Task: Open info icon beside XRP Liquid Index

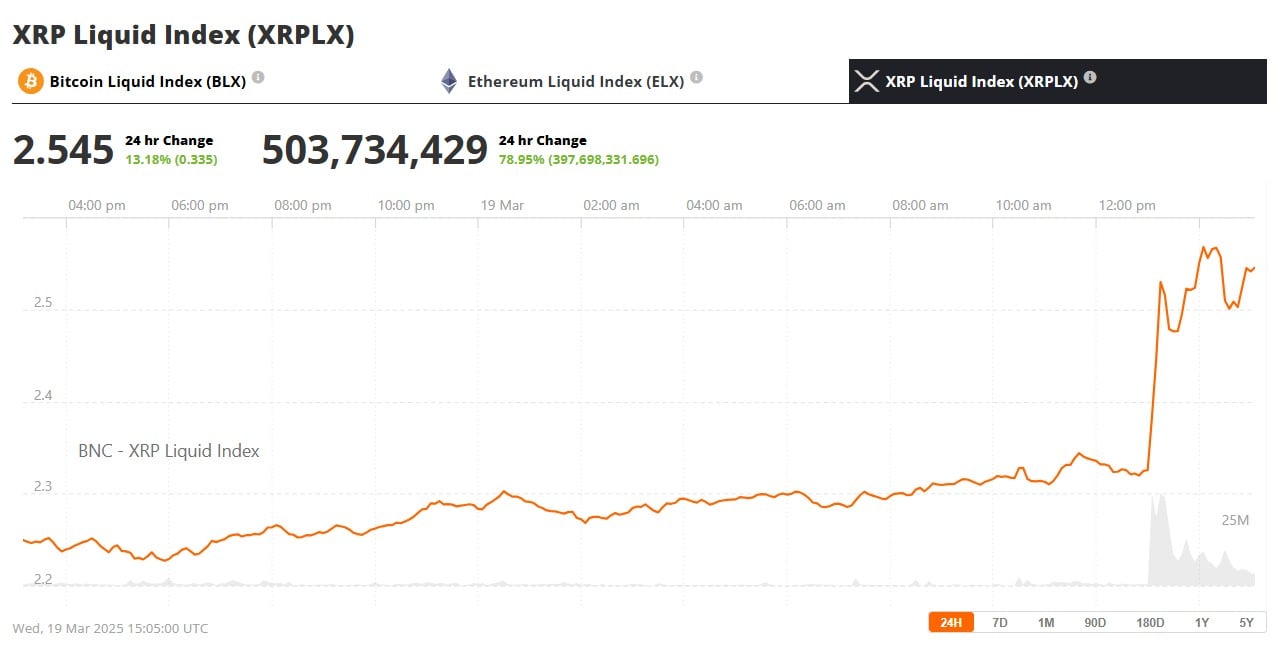Action: coord(1090,77)
